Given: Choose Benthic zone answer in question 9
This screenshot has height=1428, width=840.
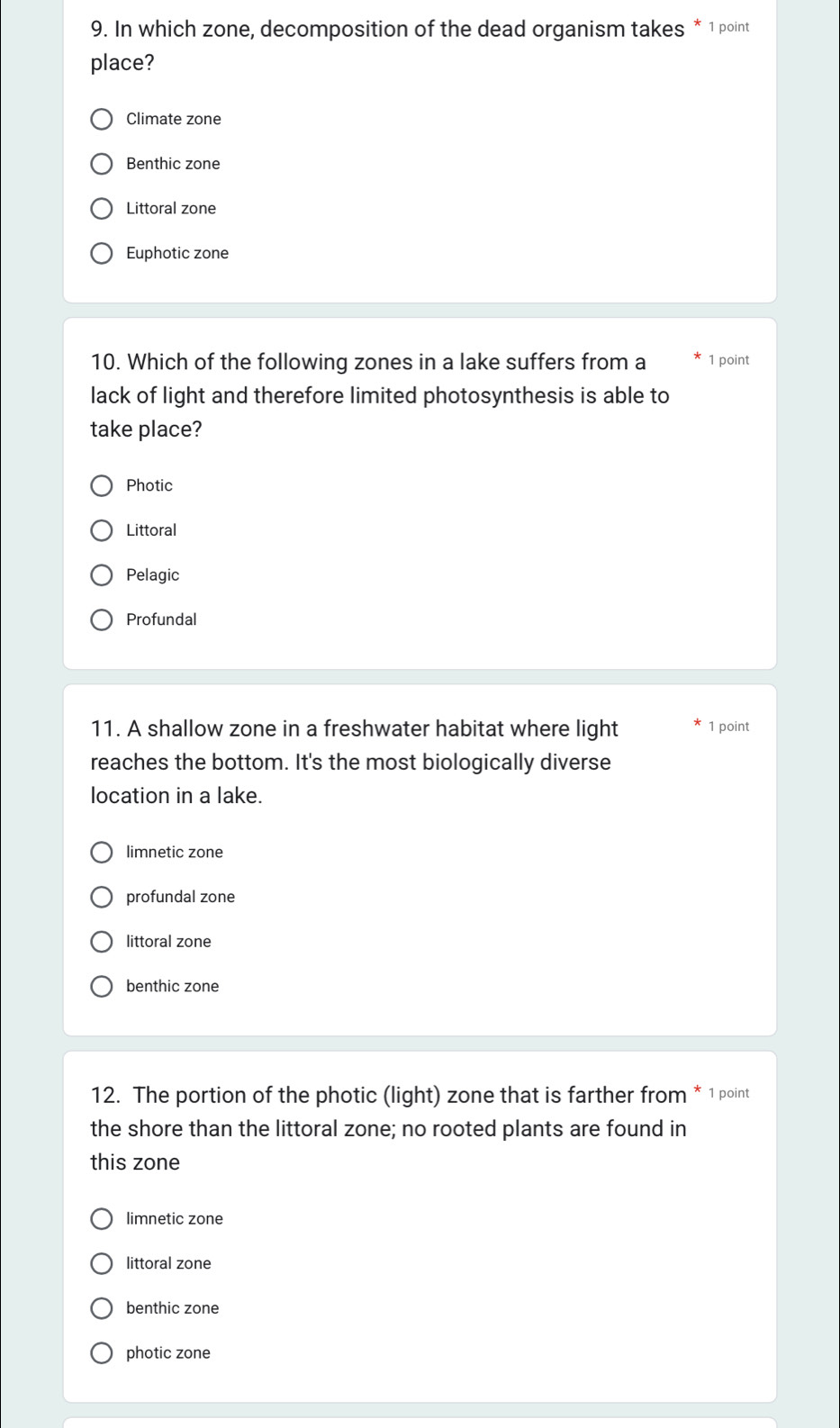Looking at the screenshot, I should click(x=102, y=164).
